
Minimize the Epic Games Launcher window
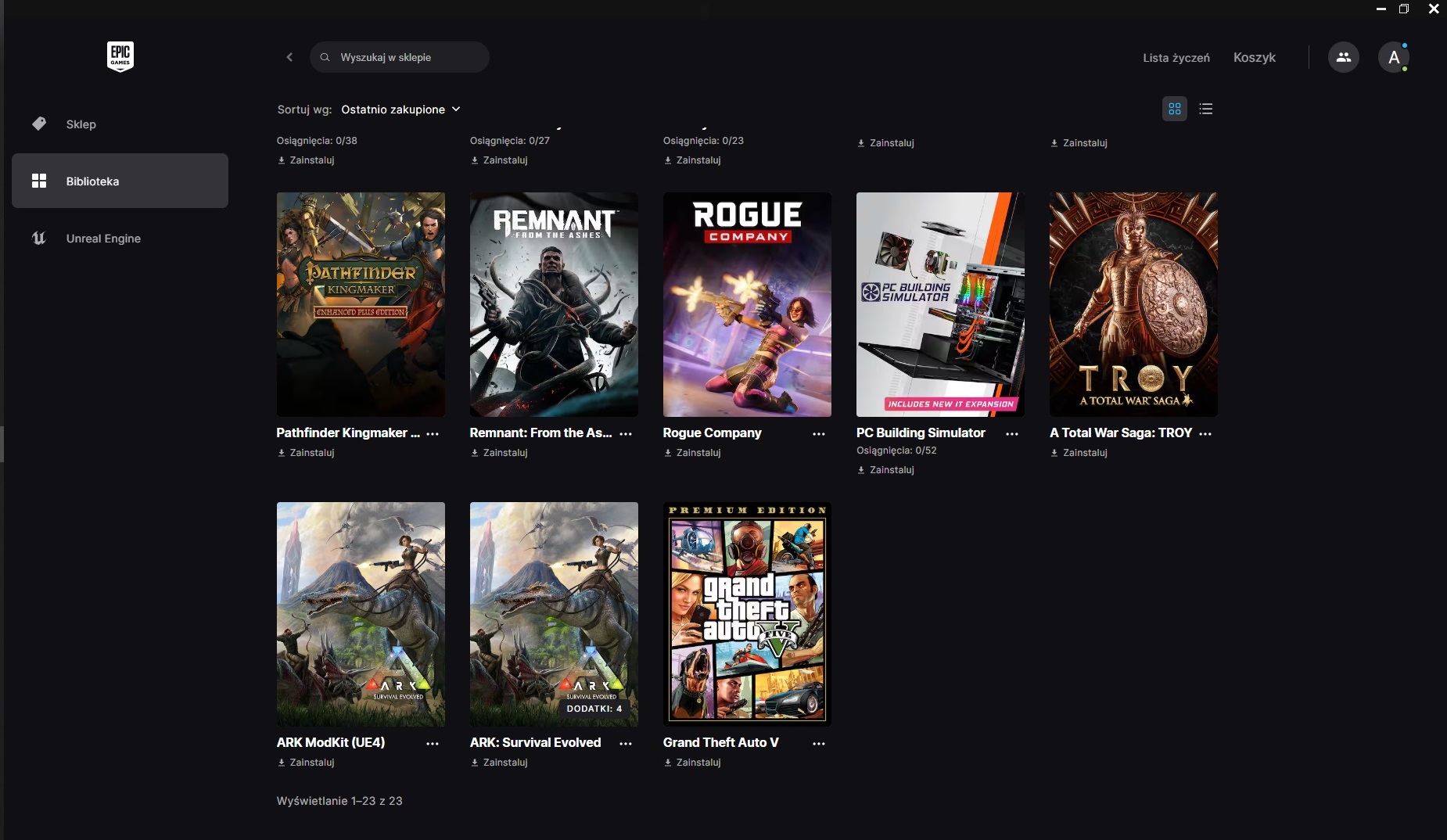tap(1381, 9)
